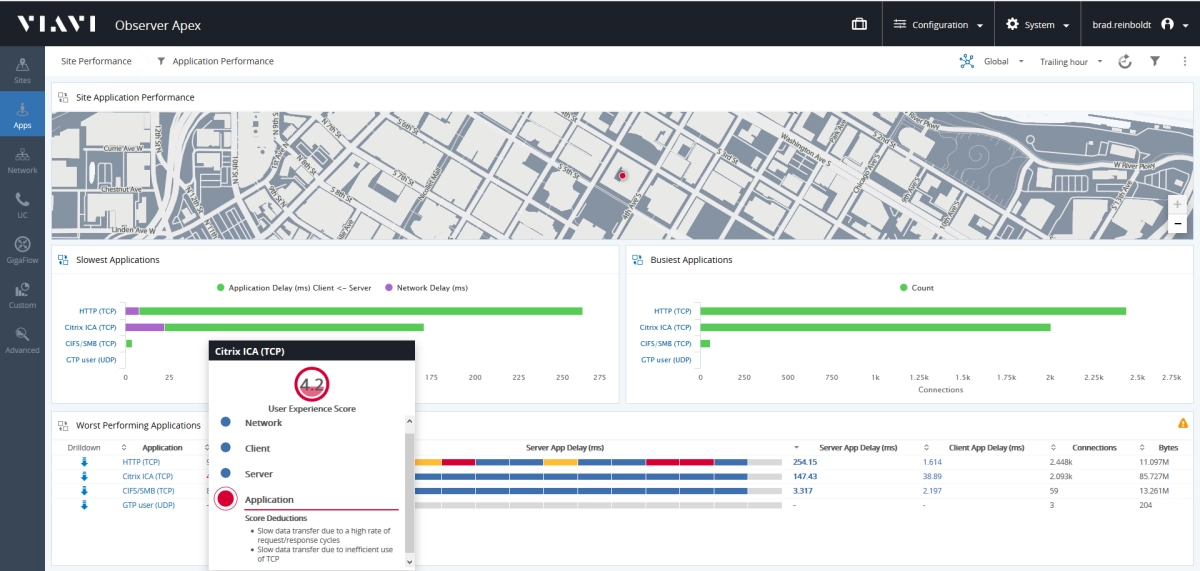This screenshot has height=571, width=1200.
Task: Click the VIAVI logo
Action: 56,24
